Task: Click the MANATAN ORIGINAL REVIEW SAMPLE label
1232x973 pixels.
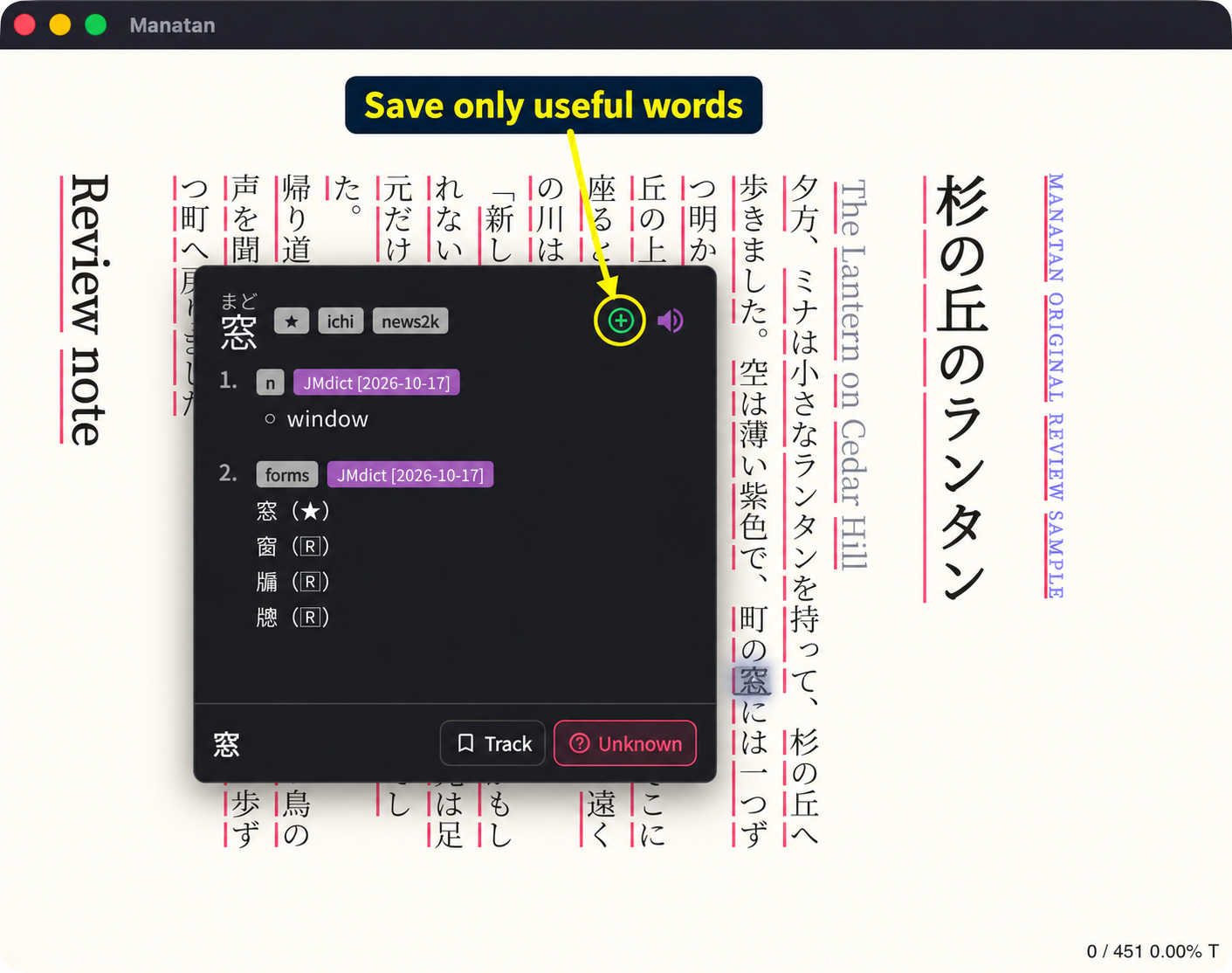Action: click(1055, 385)
